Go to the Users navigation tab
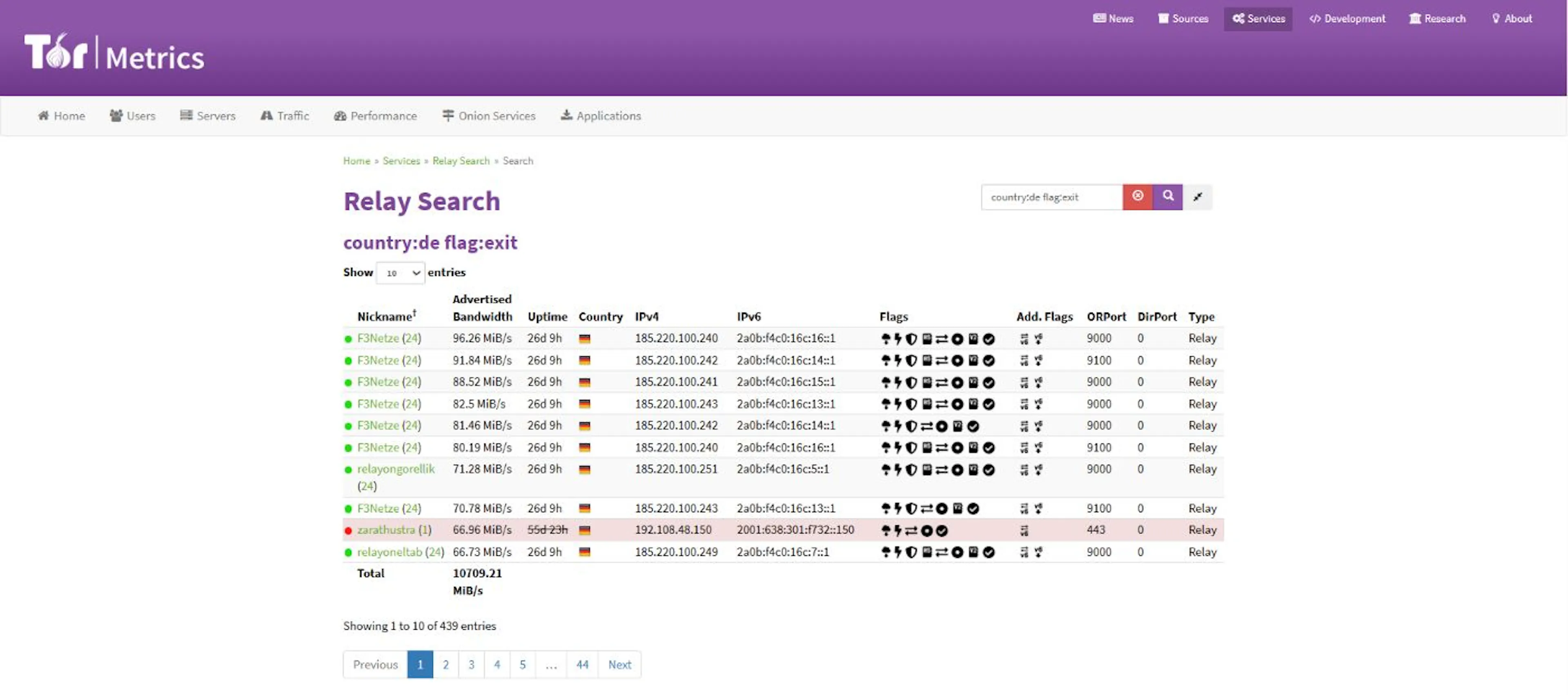The image size is (1568, 695). tap(132, 115)
